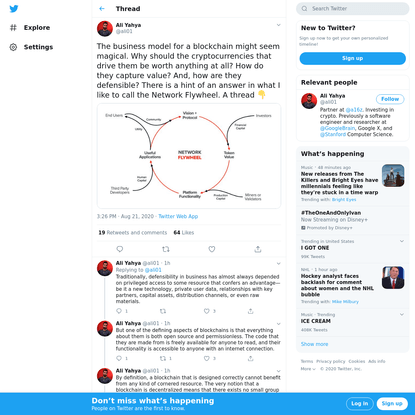Like the 'Traditionally, defensibility' reply
This screenshot has width=415, height=415.
(x=207, y=311)
